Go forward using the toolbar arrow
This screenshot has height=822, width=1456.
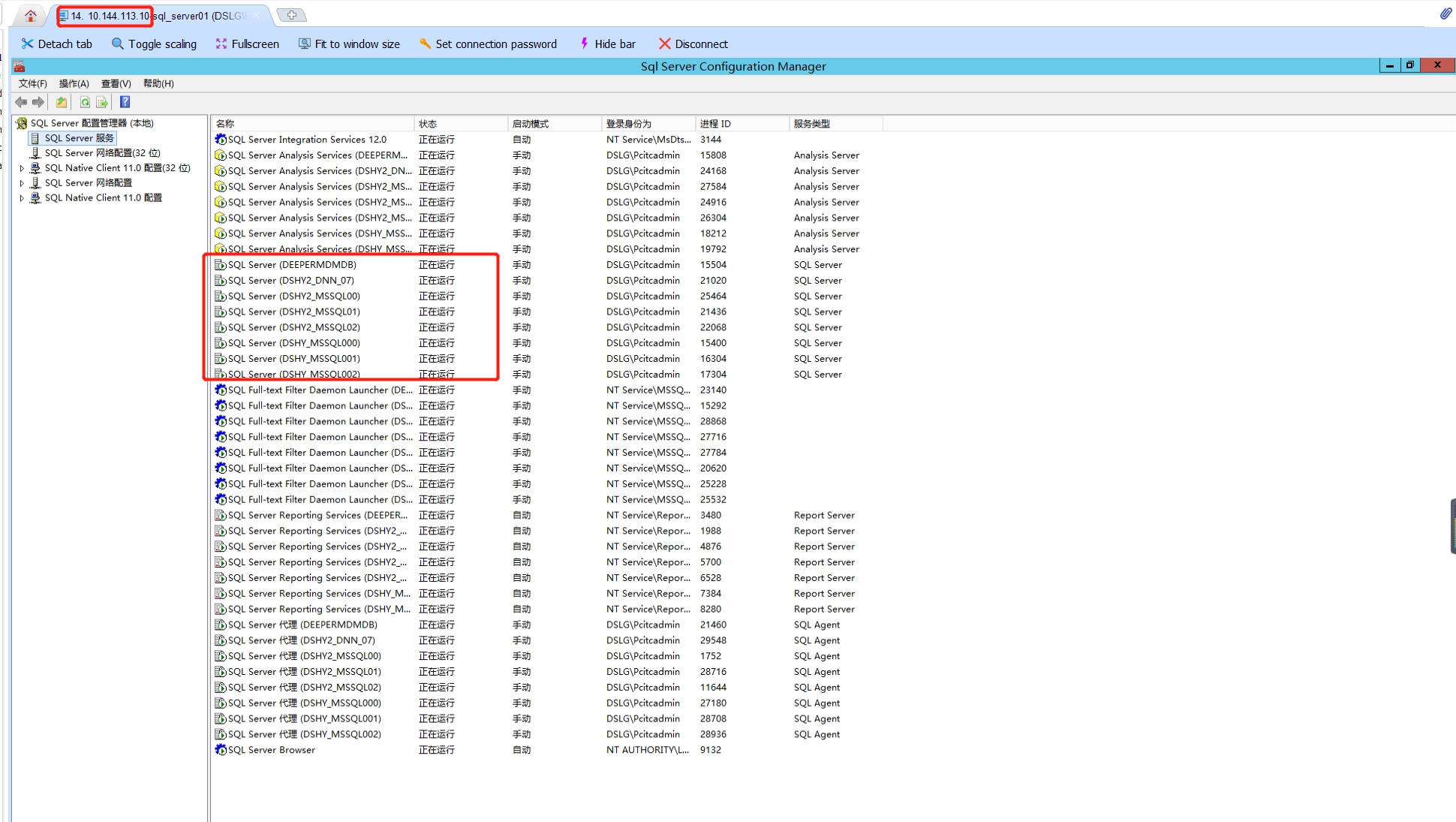click(x=38, y=102)
